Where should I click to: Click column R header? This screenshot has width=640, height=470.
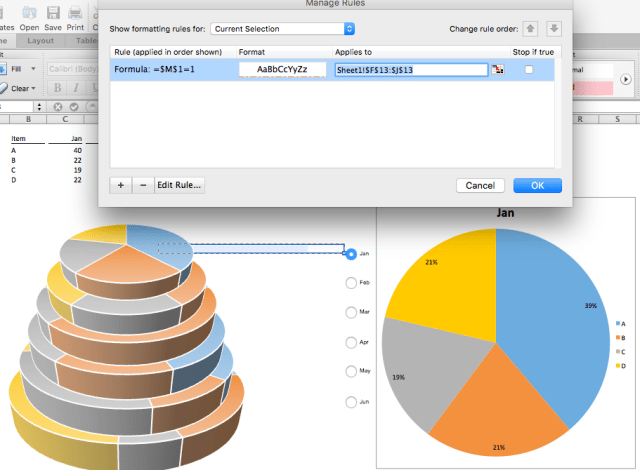point(580,119)
